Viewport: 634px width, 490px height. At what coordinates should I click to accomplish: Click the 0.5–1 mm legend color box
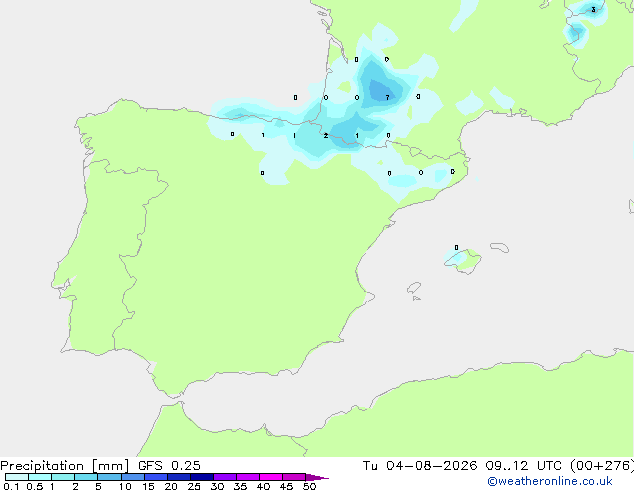coord(40,477)
